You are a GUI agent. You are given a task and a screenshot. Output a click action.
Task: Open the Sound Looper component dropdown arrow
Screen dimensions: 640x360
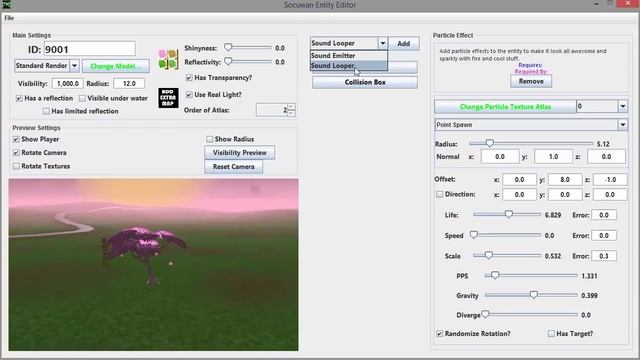click(x=382, y=43)
